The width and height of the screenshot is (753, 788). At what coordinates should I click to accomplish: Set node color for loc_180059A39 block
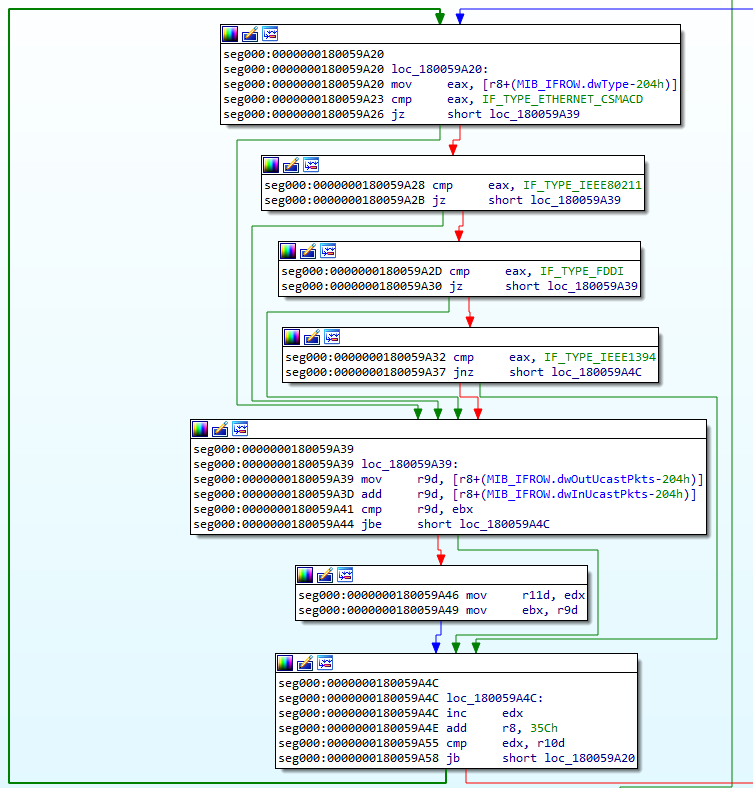(200, 429)
